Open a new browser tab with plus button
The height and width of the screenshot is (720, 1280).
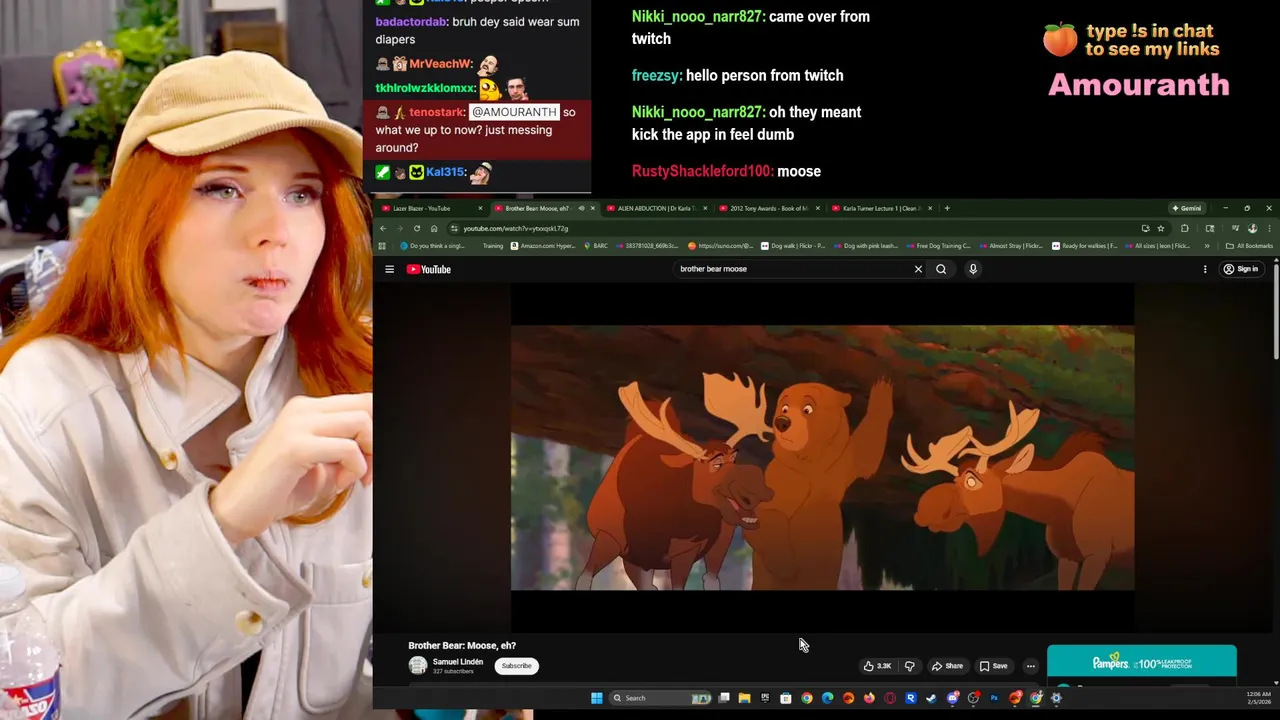947,208
